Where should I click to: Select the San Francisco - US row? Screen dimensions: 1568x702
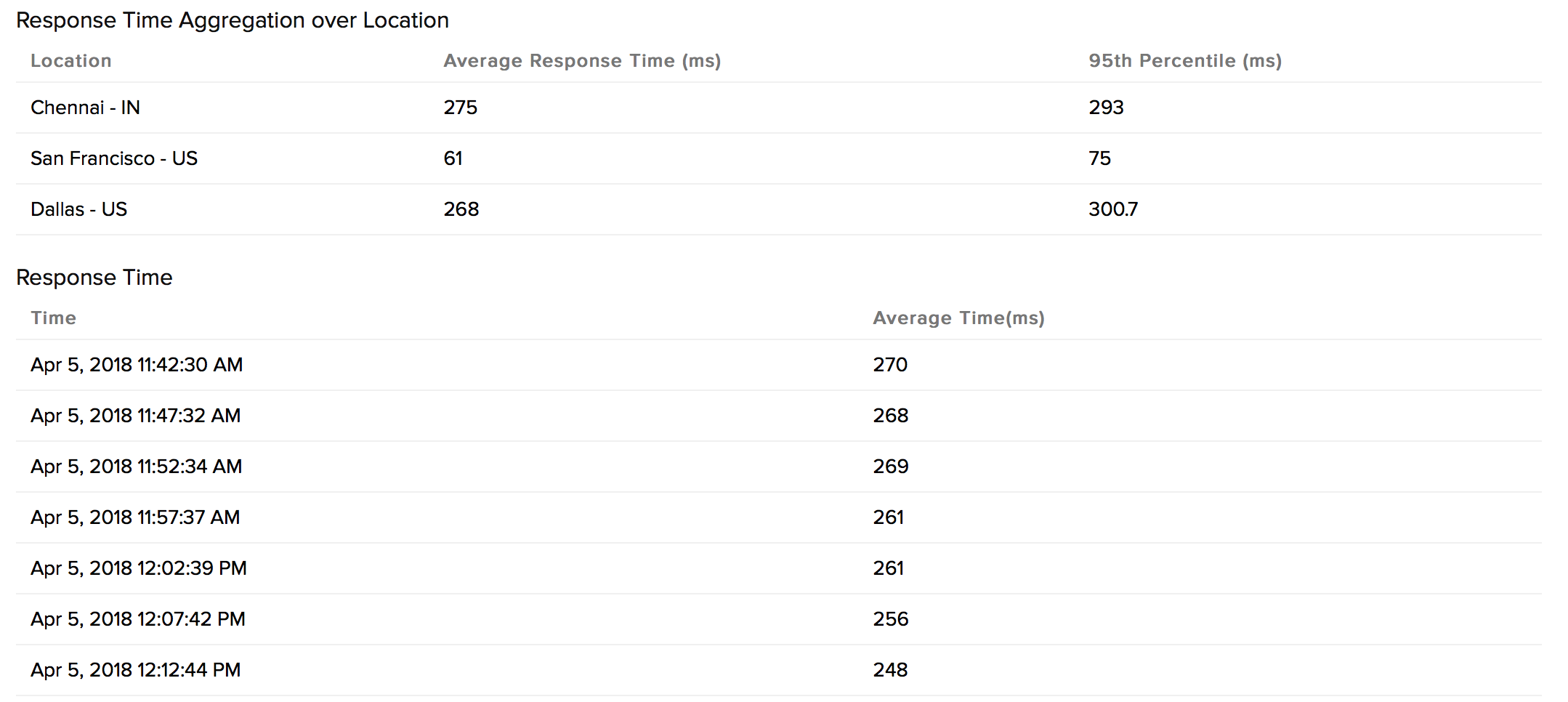click(x=114, y=158)
